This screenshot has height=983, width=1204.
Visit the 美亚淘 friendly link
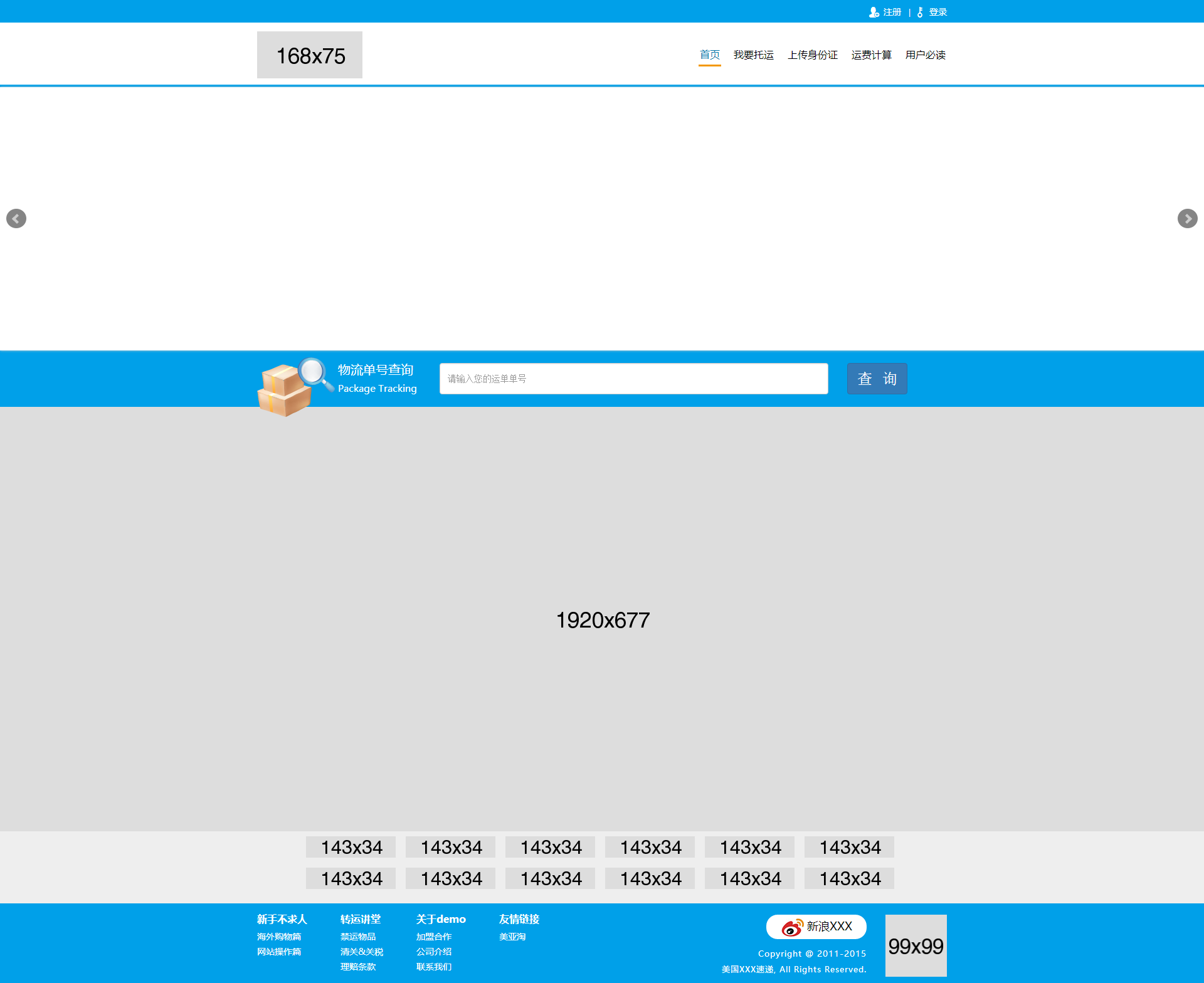point(512,937)
